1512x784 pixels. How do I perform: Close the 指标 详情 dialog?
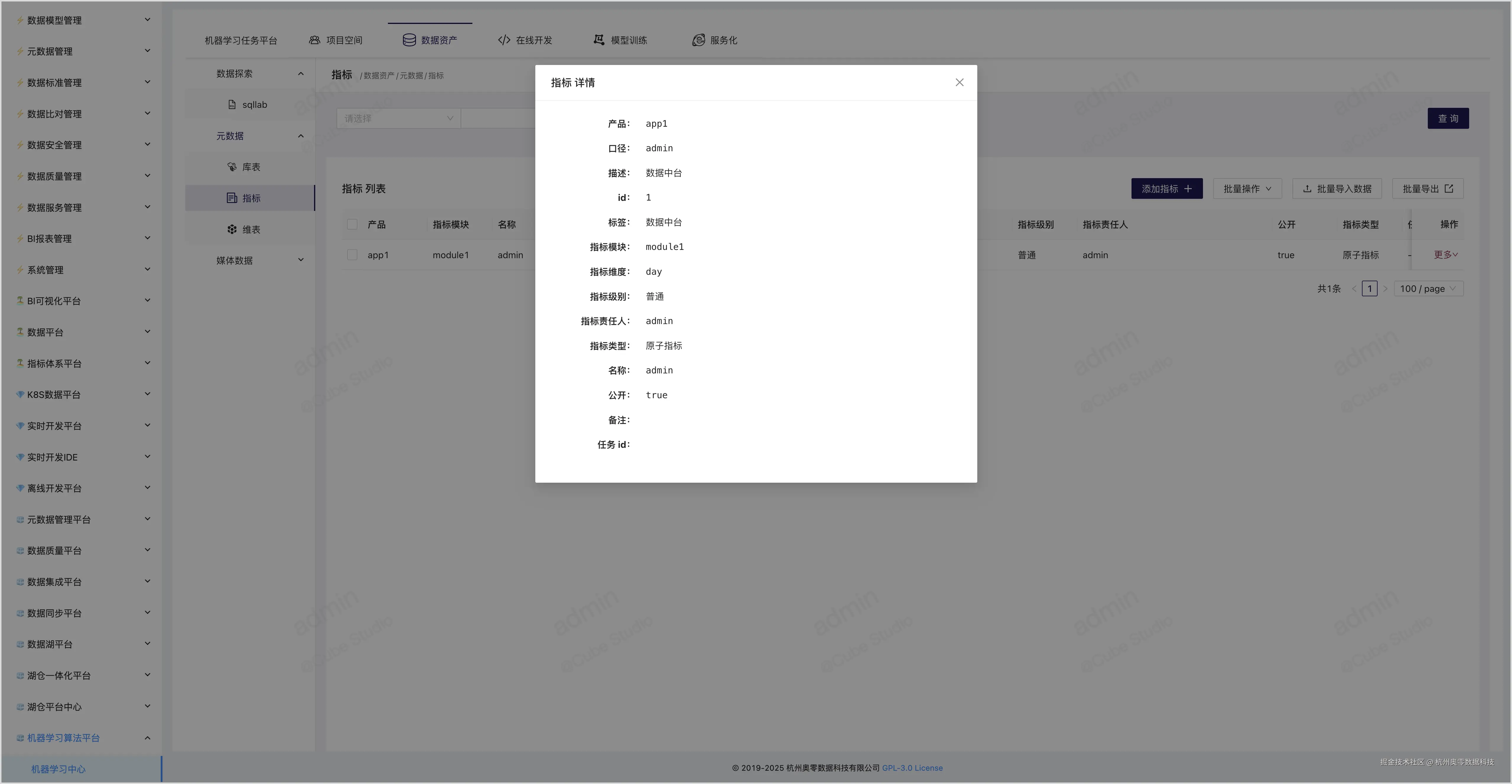959,83
